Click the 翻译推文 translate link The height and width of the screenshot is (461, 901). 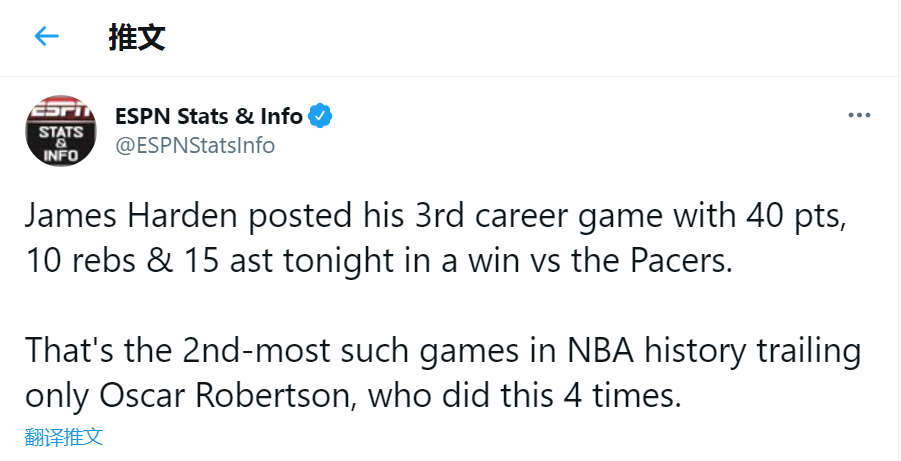tap(64, 437)
